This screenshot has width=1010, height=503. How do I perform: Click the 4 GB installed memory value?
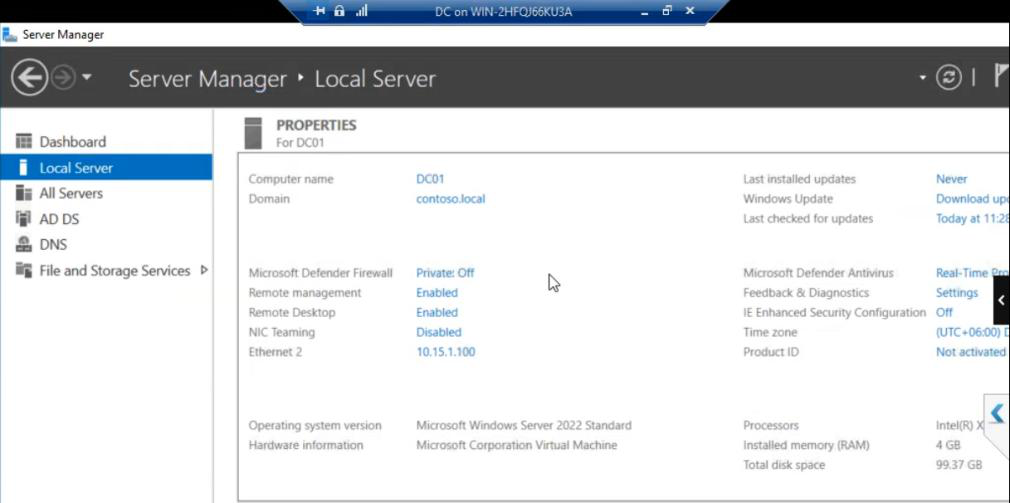[x=948, y=446]
